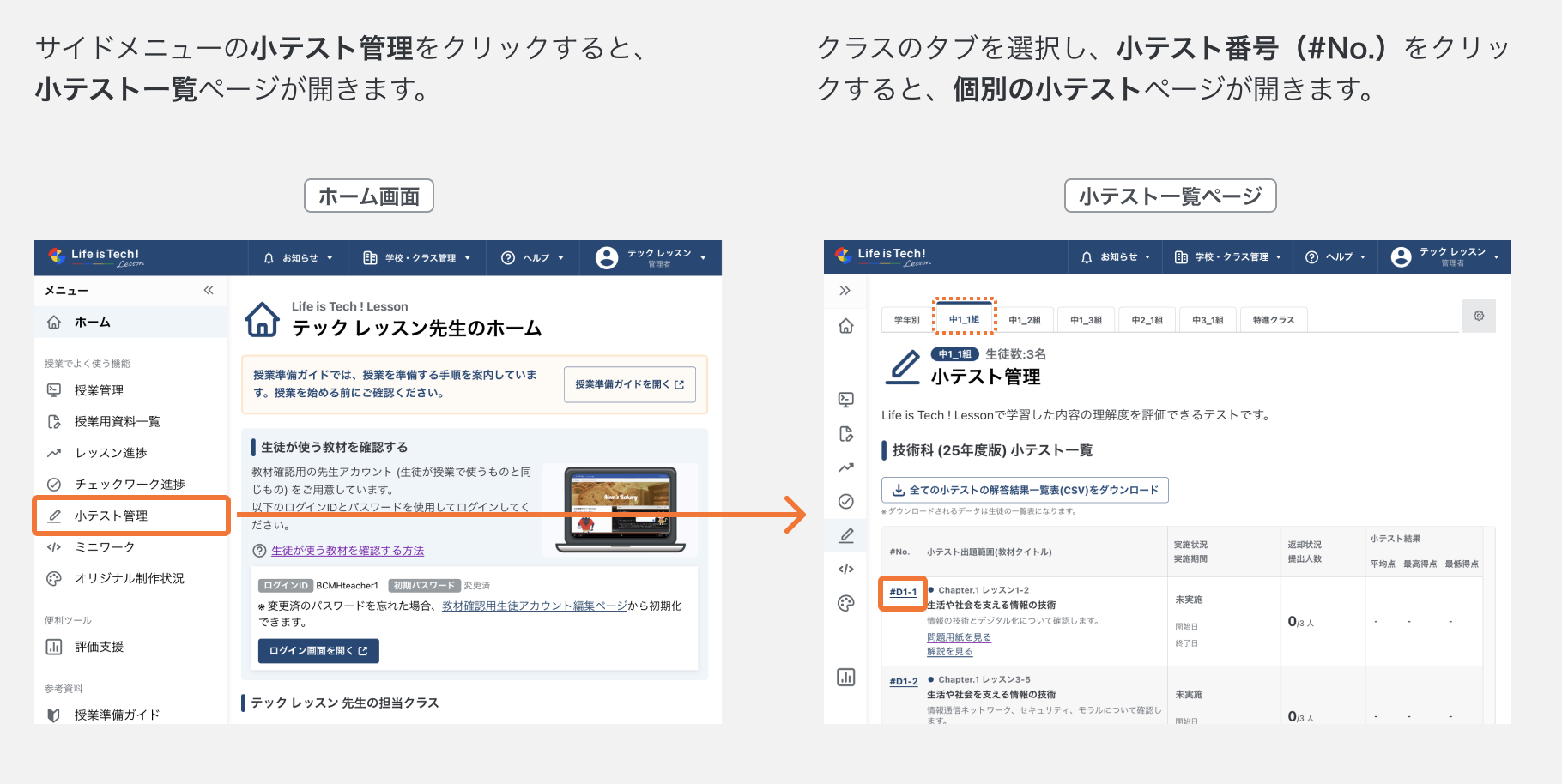Click the お知らせ notification bell icon

(1087, 256)
